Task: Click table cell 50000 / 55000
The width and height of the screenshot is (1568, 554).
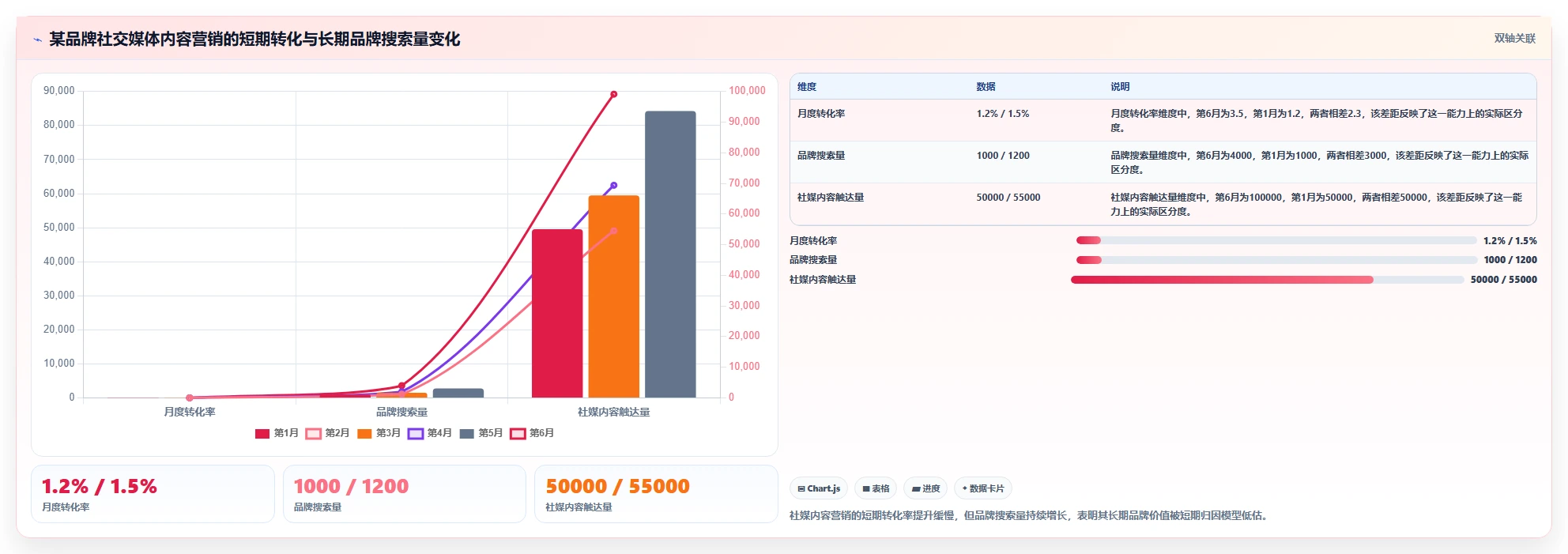Action: [1008, 198]
